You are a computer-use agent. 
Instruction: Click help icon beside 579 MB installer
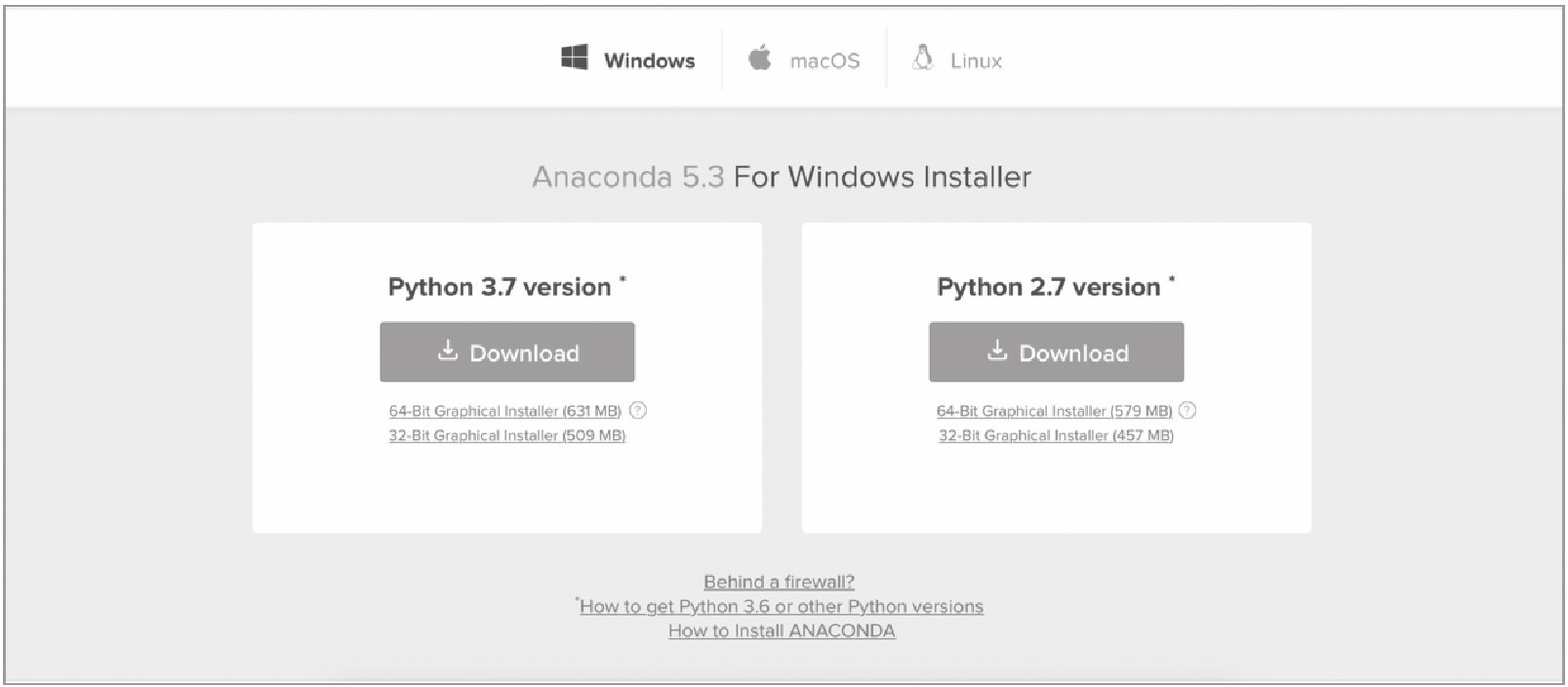(x=1187, y=411)
